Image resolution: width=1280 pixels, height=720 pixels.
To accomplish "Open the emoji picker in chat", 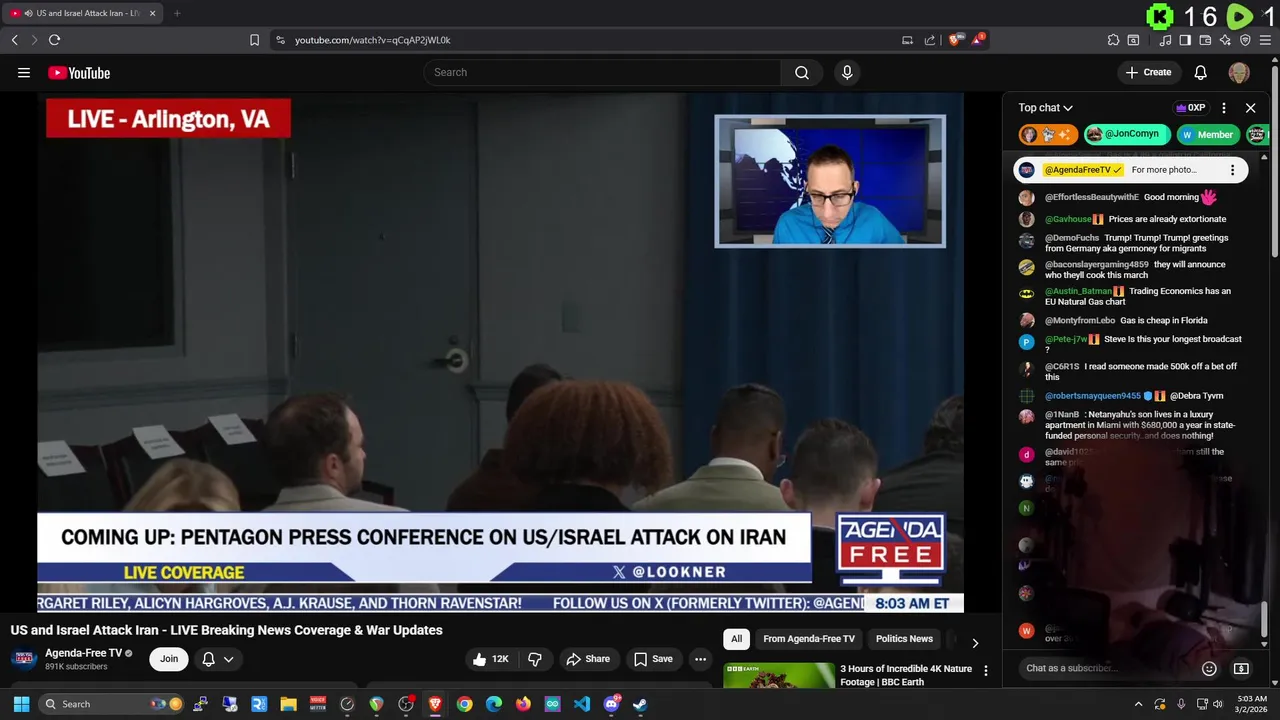I will point(1209,668).
